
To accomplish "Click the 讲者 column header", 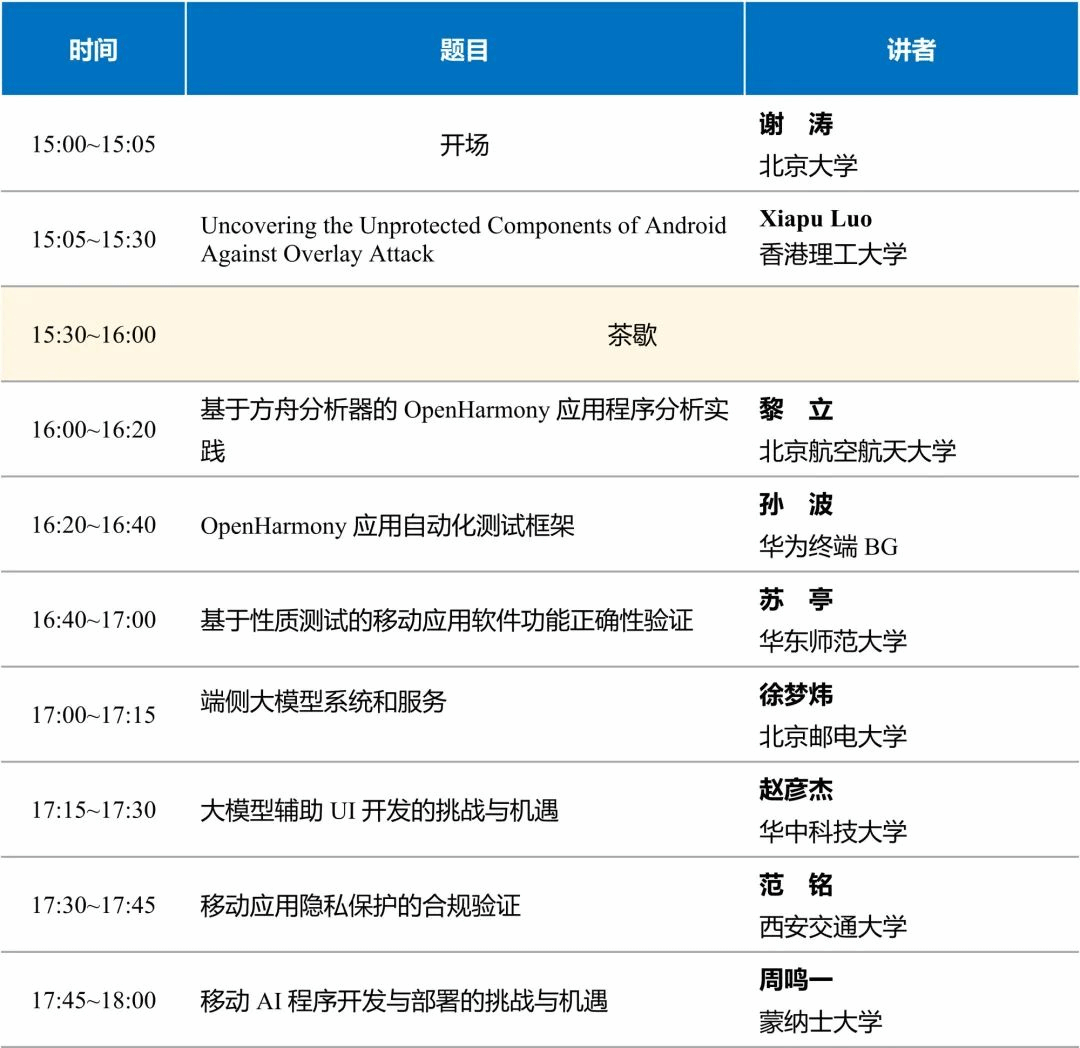I will click(x=911, y=50).
